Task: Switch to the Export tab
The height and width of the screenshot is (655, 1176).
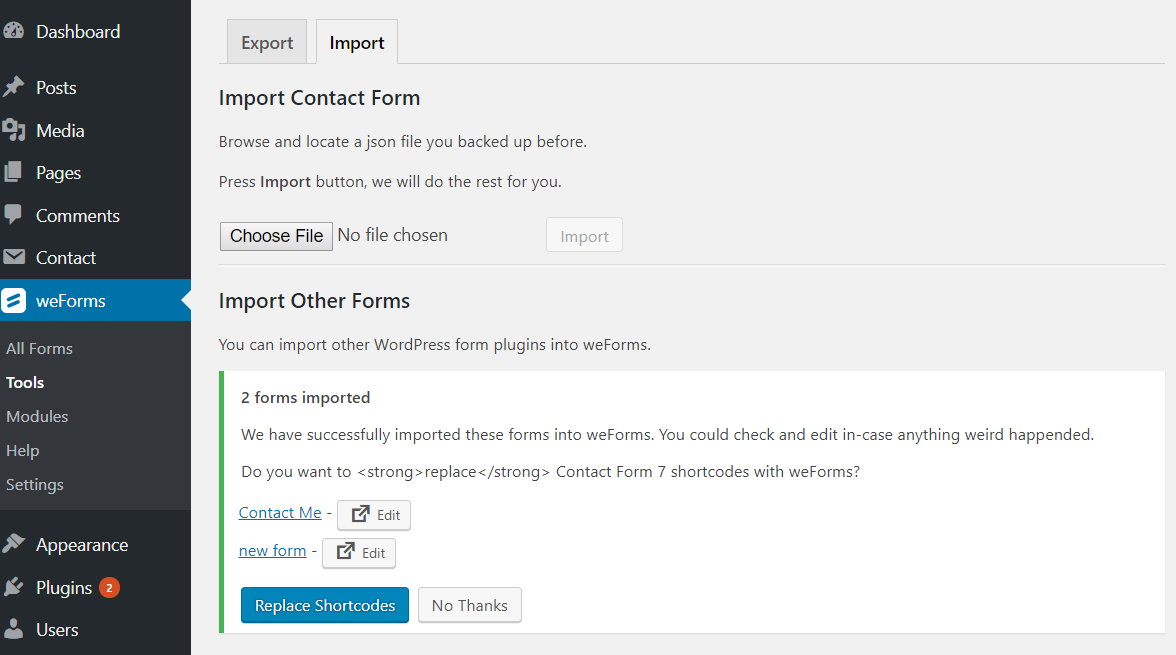Action: click(x=267, y=43)
